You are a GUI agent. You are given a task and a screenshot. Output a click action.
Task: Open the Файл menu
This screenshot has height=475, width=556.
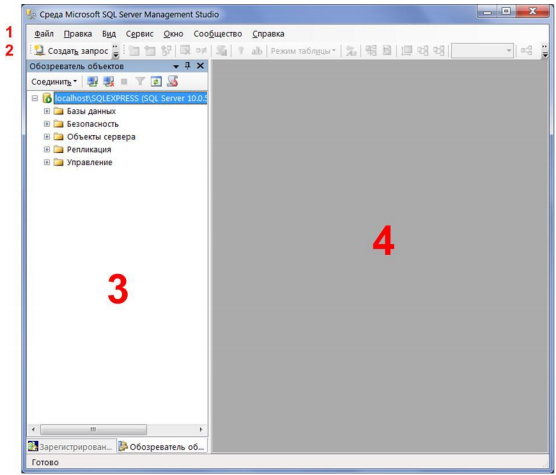tap(44, 34)
